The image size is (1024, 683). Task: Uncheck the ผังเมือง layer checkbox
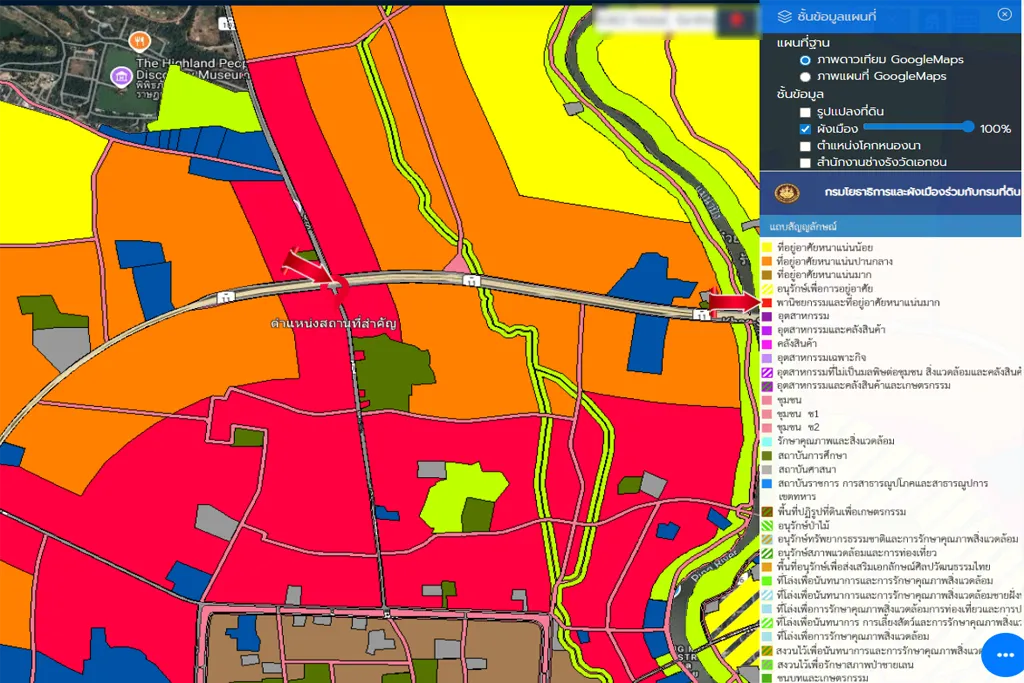coord(805,129)
